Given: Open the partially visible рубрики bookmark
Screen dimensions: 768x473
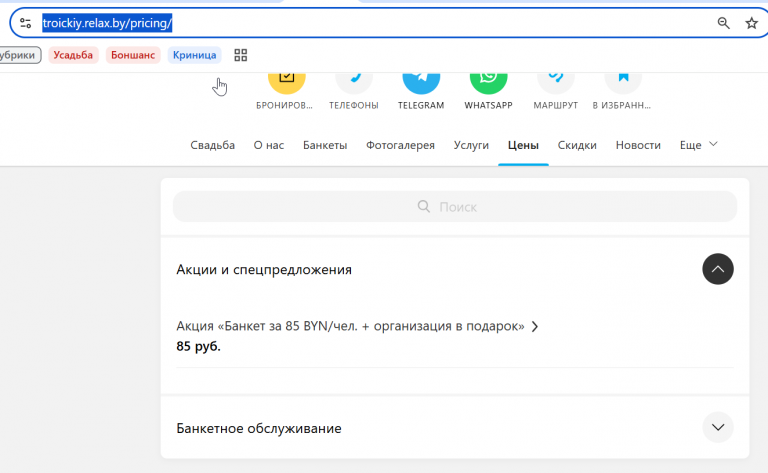Looking at the screenshot, I should coord(20,55).
